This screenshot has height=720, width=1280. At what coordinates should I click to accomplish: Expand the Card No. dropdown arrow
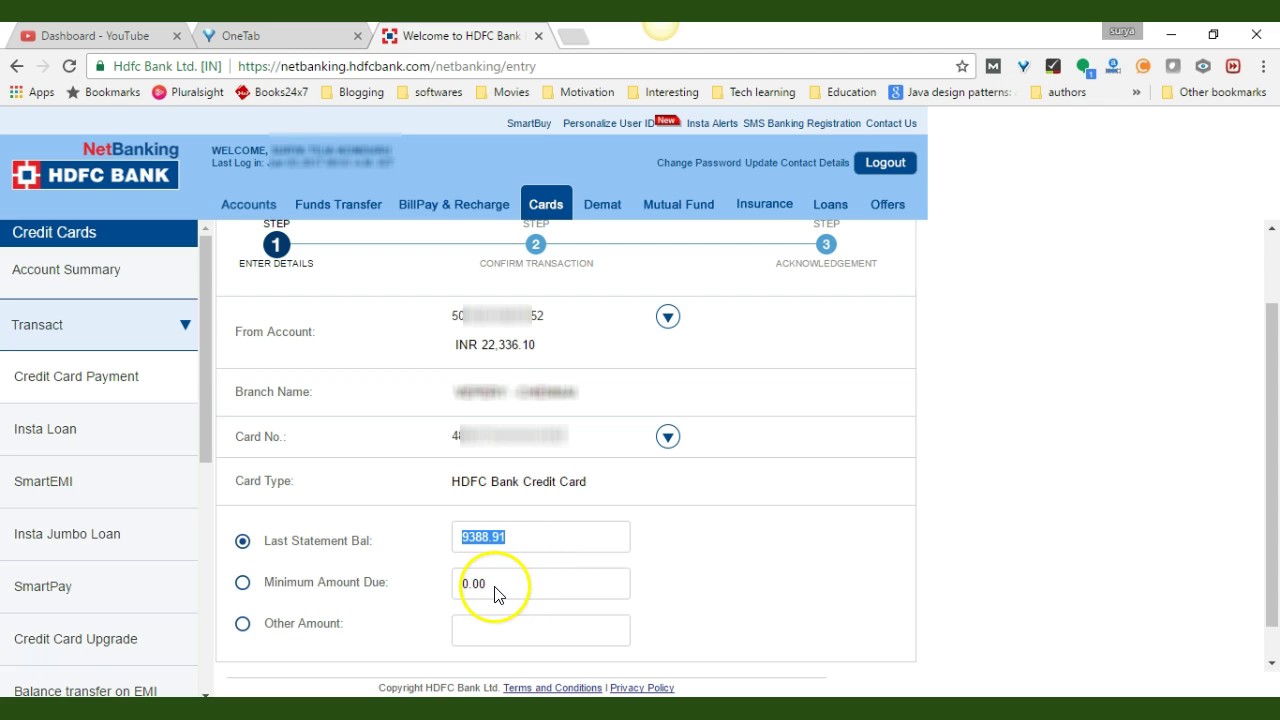coord(668,437)
